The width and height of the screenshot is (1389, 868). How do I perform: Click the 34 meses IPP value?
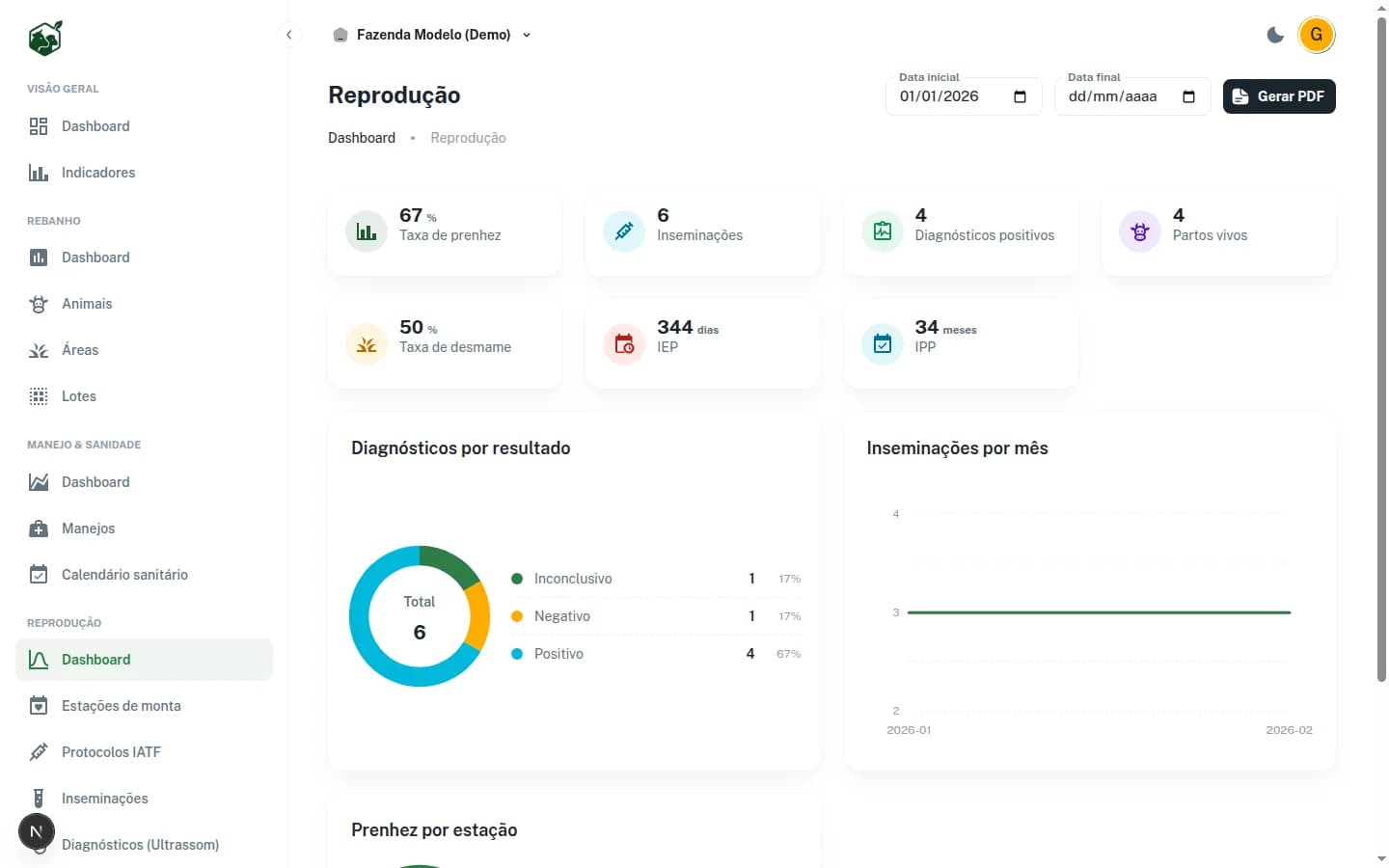coord(945,328)
